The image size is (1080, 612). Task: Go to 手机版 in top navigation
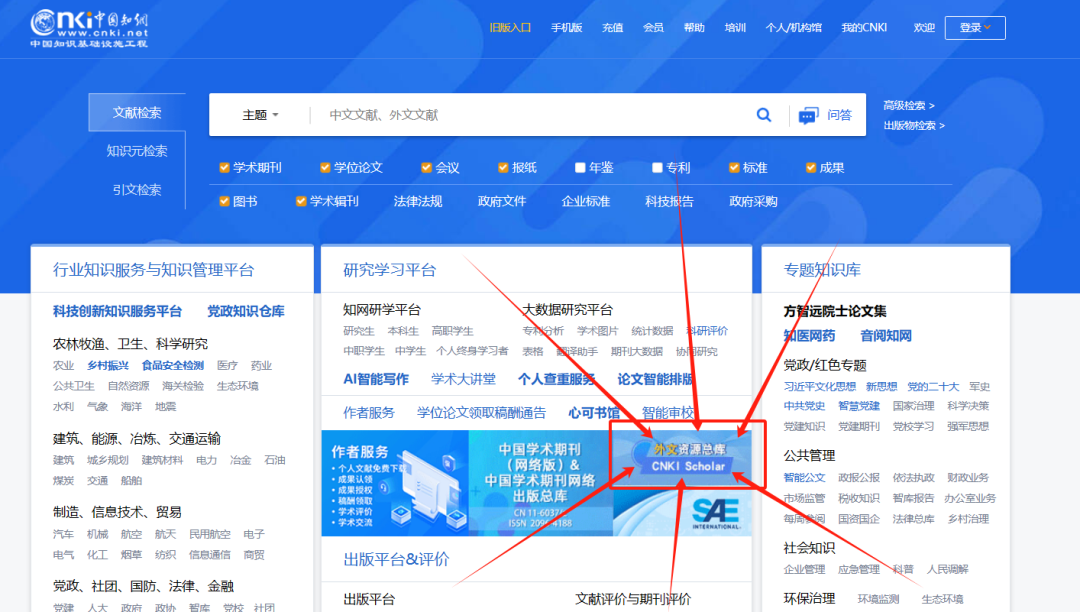pyautogui.click(x=566, y=28)
